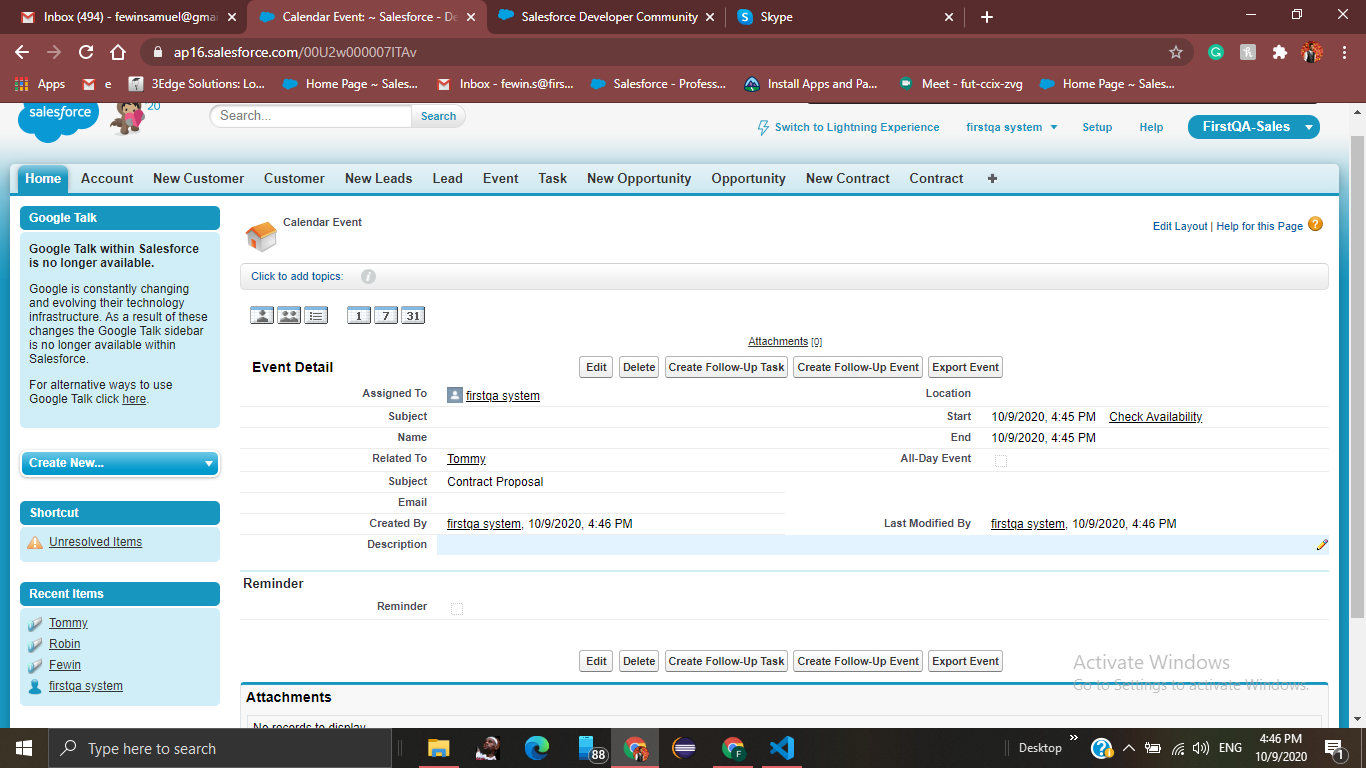Open Visual Studio Code from the taskbar
Viewport: 1366px width, 768px height.
(781, 747)
